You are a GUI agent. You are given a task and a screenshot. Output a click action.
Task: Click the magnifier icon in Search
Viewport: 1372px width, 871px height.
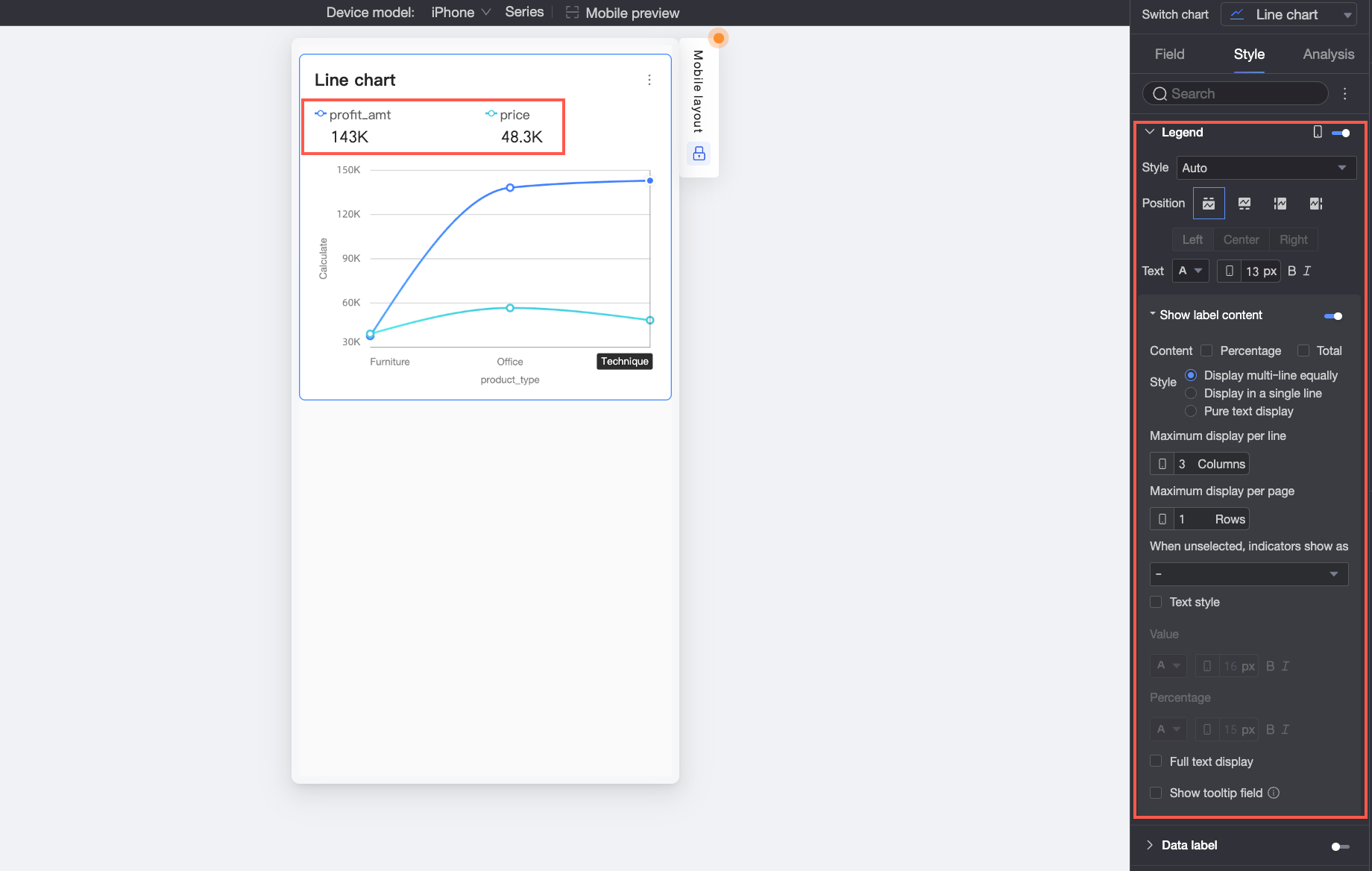(1160, 93)
